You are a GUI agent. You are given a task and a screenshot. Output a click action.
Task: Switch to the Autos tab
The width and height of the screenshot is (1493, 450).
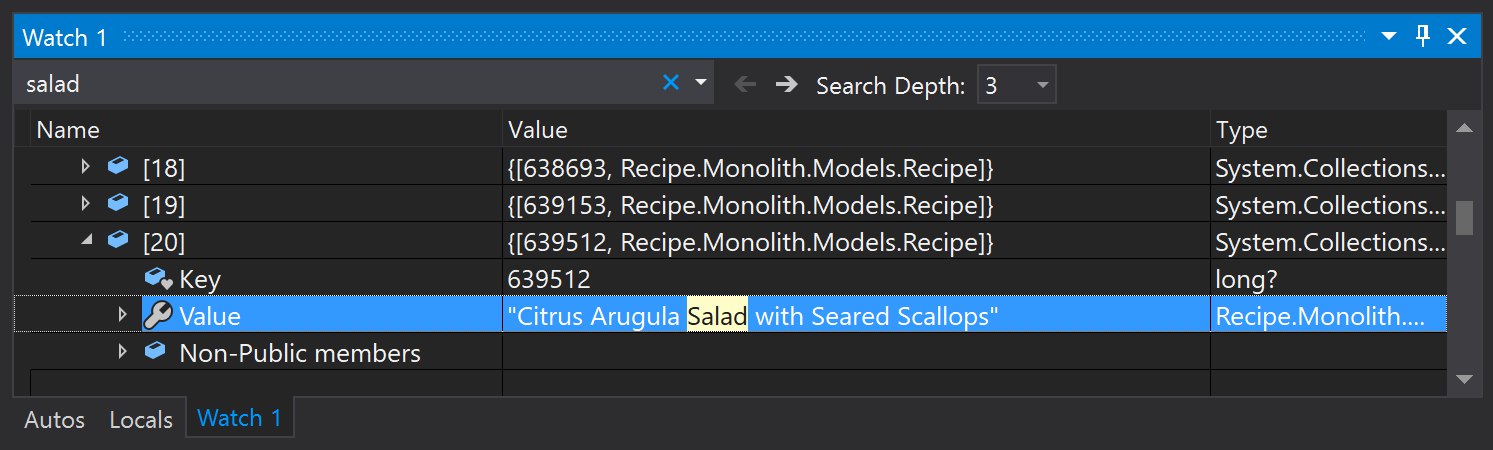point(54,419)
